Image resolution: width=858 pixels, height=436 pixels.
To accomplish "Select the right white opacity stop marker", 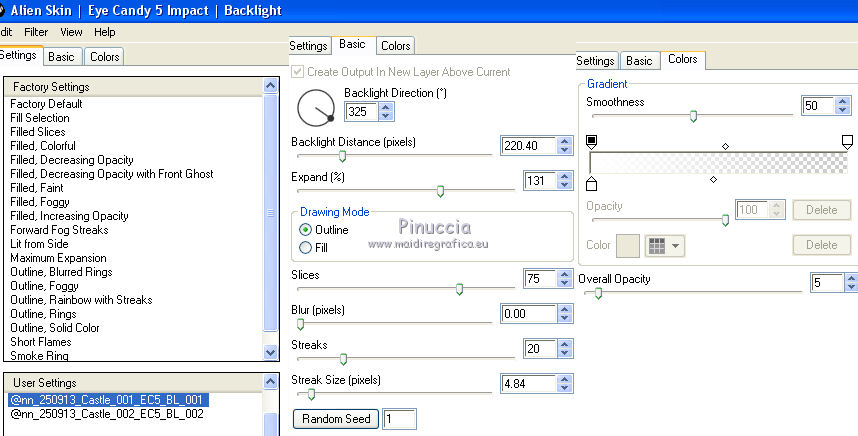I will (x=847, y=142).
